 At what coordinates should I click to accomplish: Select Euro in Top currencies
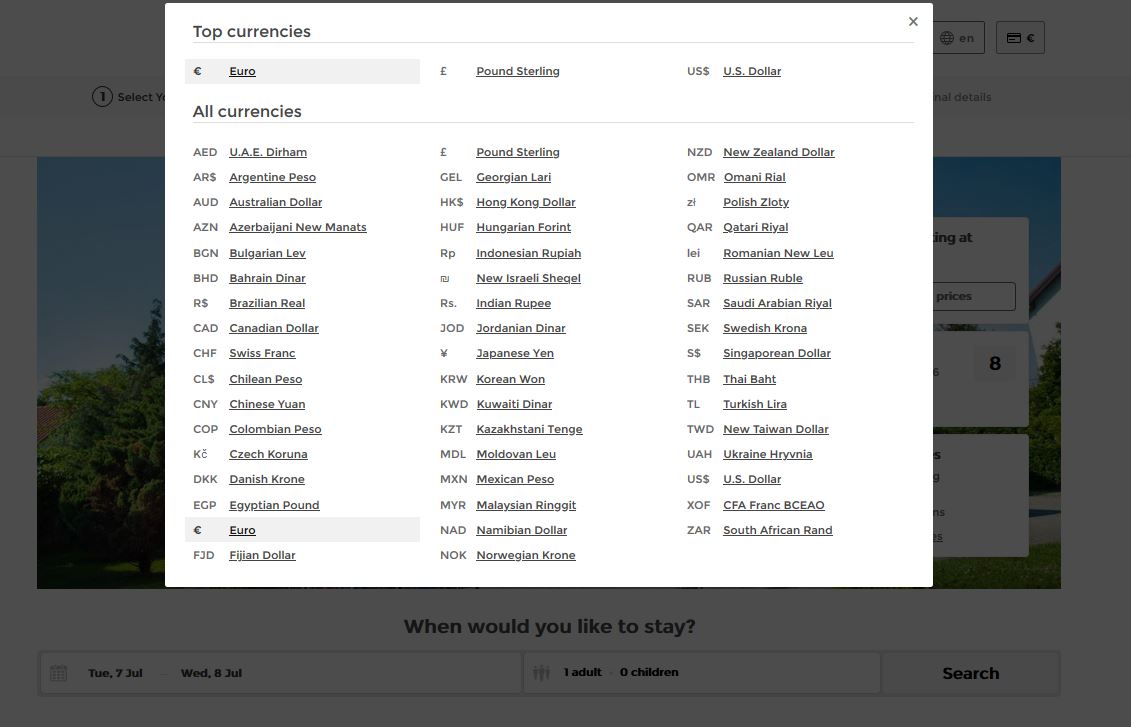(242, 72)
